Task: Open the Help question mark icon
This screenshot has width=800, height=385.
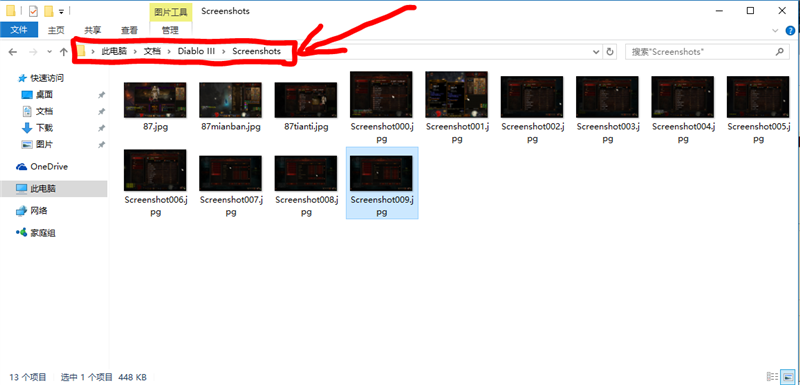Action: click(790, 31)
